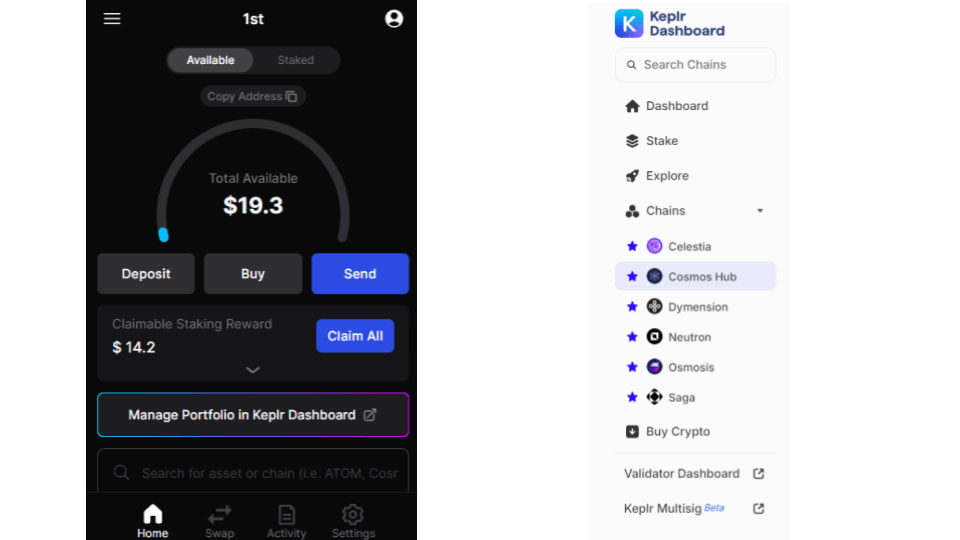Unfavorite Celestia using its star icon
Image resolution: width=960 pixels, height=540 pixels.
632,246
